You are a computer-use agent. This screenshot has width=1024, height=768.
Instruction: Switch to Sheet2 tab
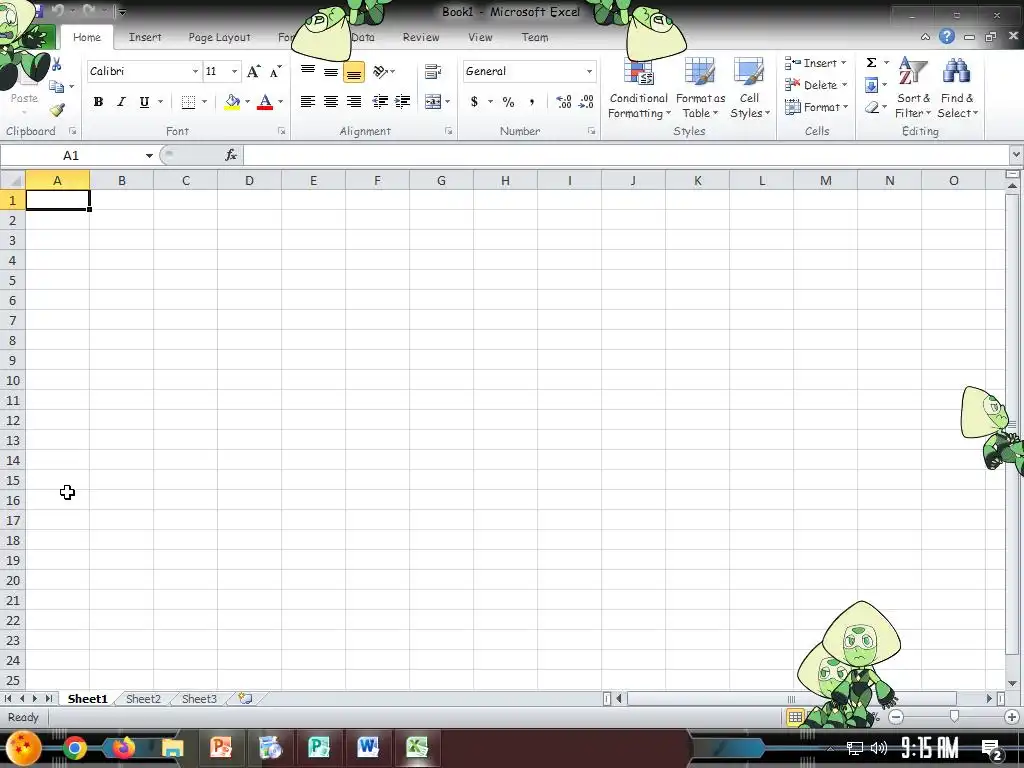click(143, 699)
